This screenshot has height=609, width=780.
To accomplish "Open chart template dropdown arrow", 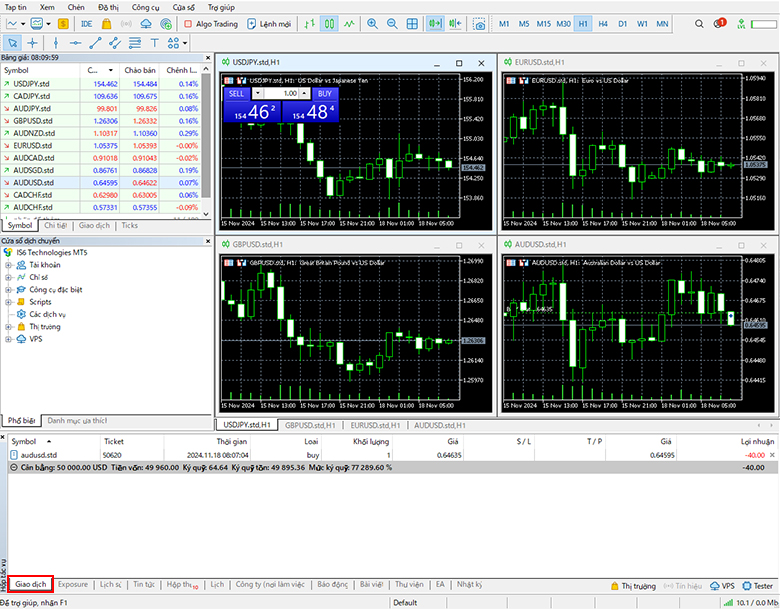I will (48, 24).
